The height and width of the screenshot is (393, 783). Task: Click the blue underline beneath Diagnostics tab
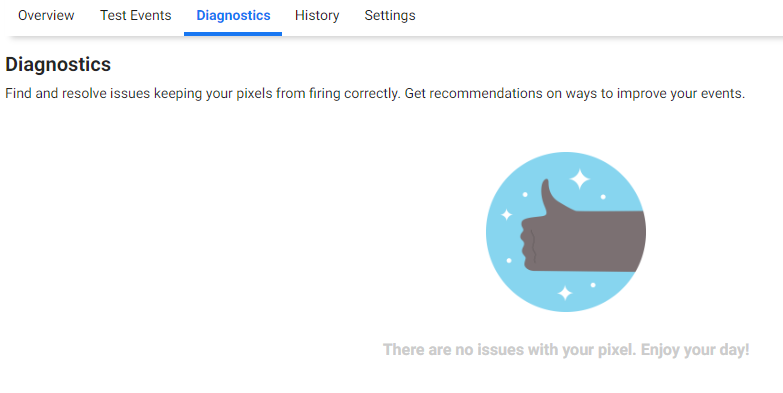point(233,34)
